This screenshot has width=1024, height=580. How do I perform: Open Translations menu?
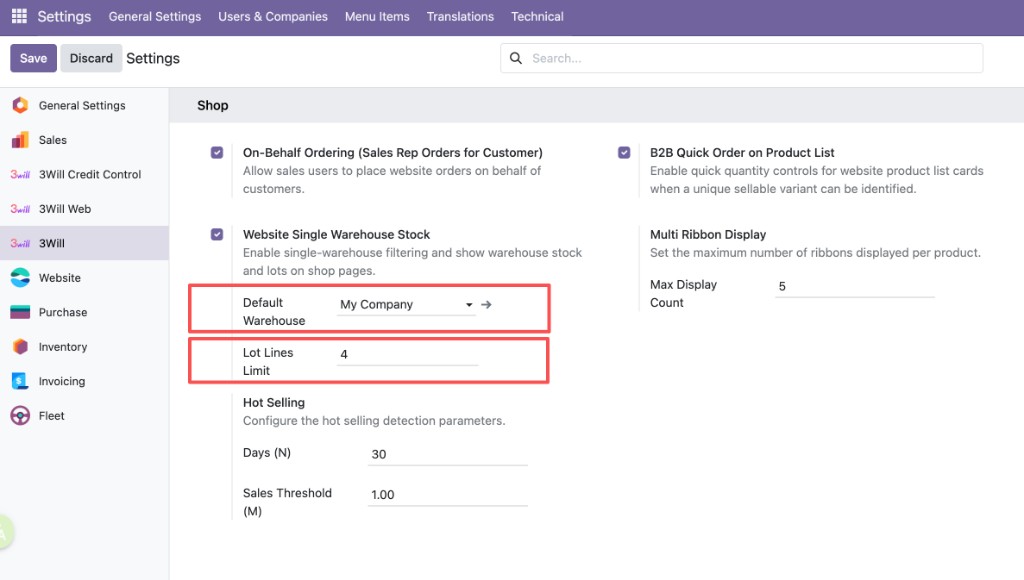[460, 16]
